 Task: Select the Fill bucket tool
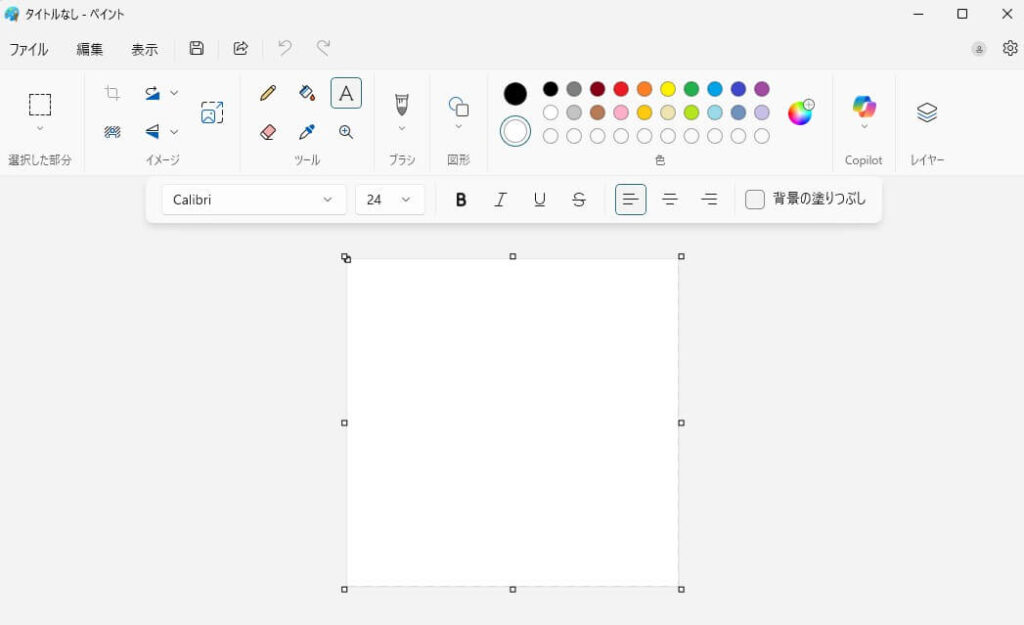(307, 93)
